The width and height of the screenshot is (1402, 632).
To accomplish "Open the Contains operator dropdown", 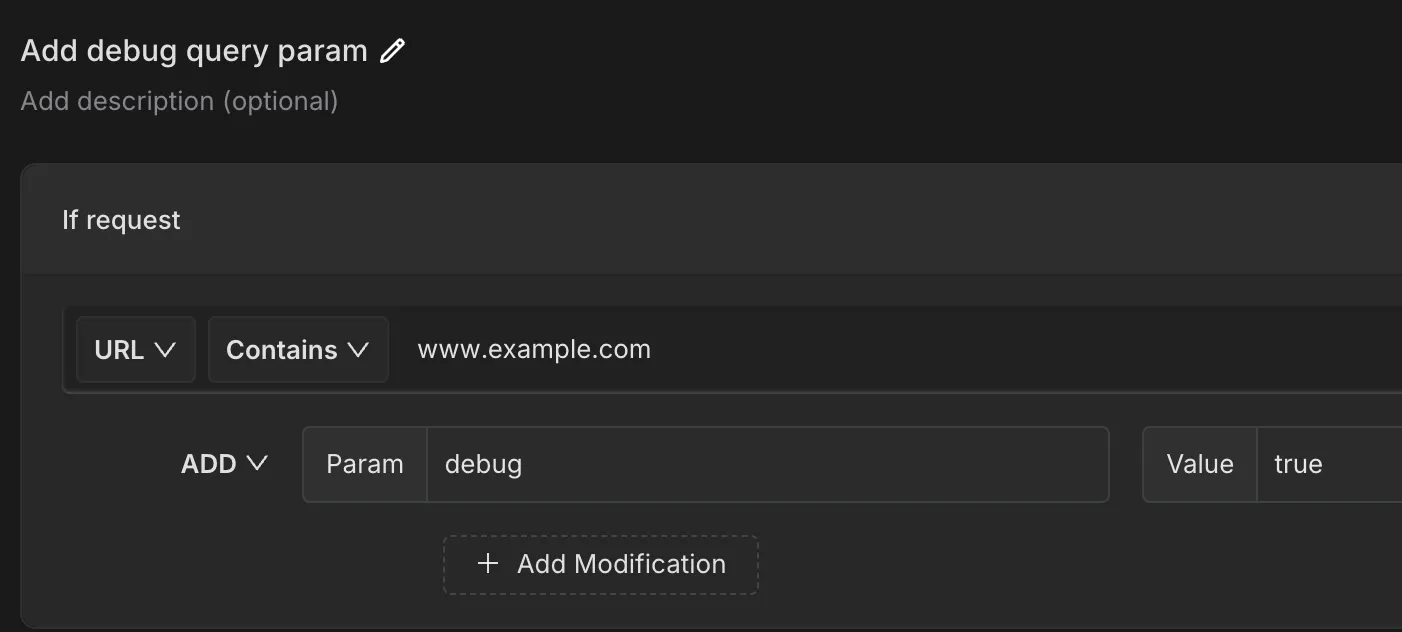I will coord(297,349).
